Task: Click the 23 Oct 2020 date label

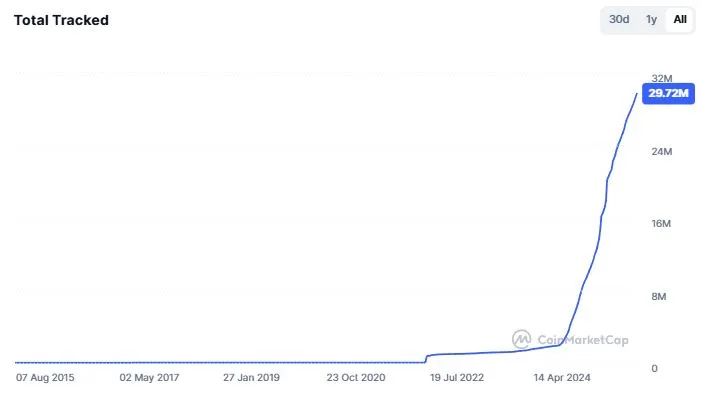Action: click(355, 379)
